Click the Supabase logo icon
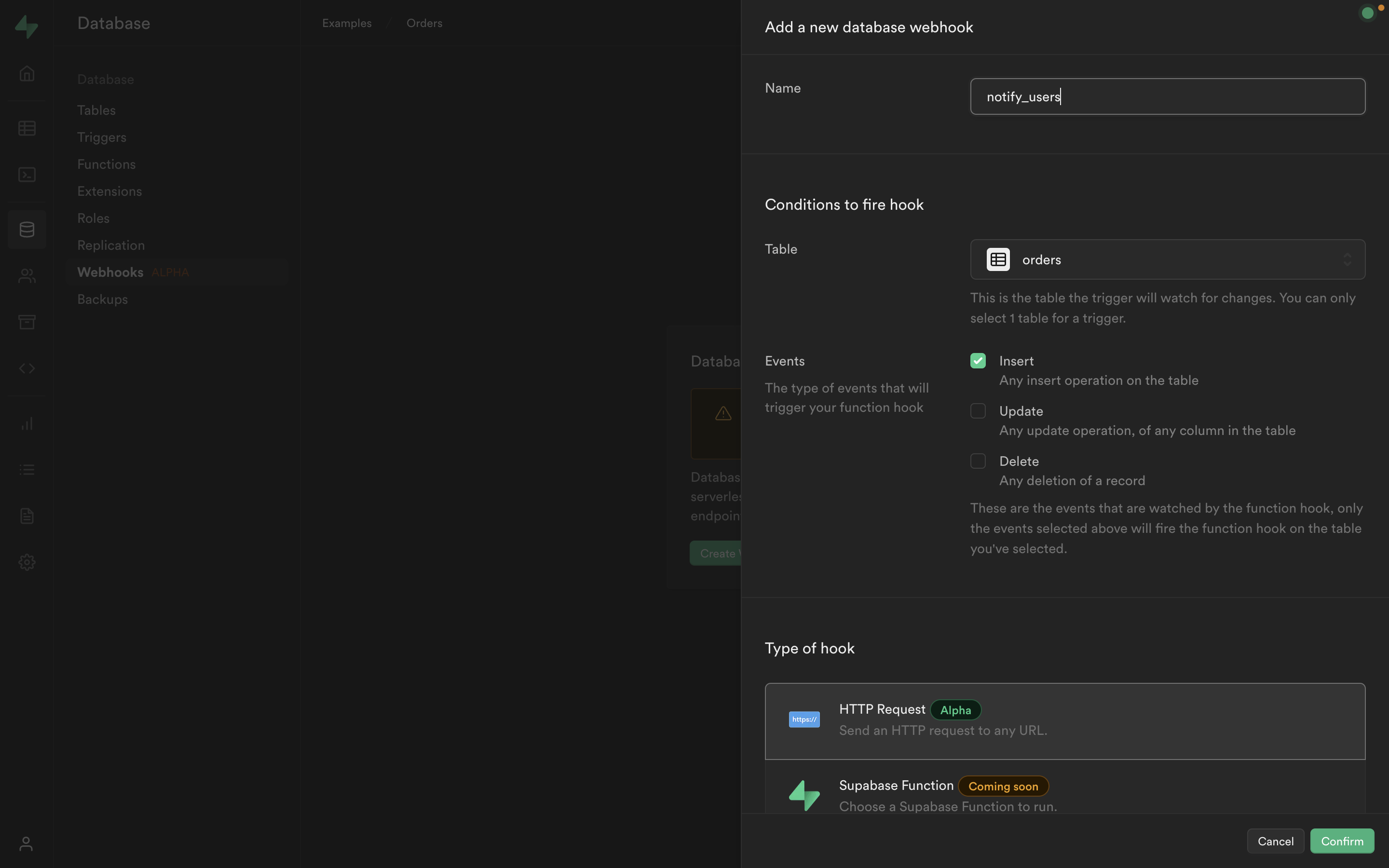Image resolution: width=1389 pixels, height=868 pixels. tap(27, 27)
